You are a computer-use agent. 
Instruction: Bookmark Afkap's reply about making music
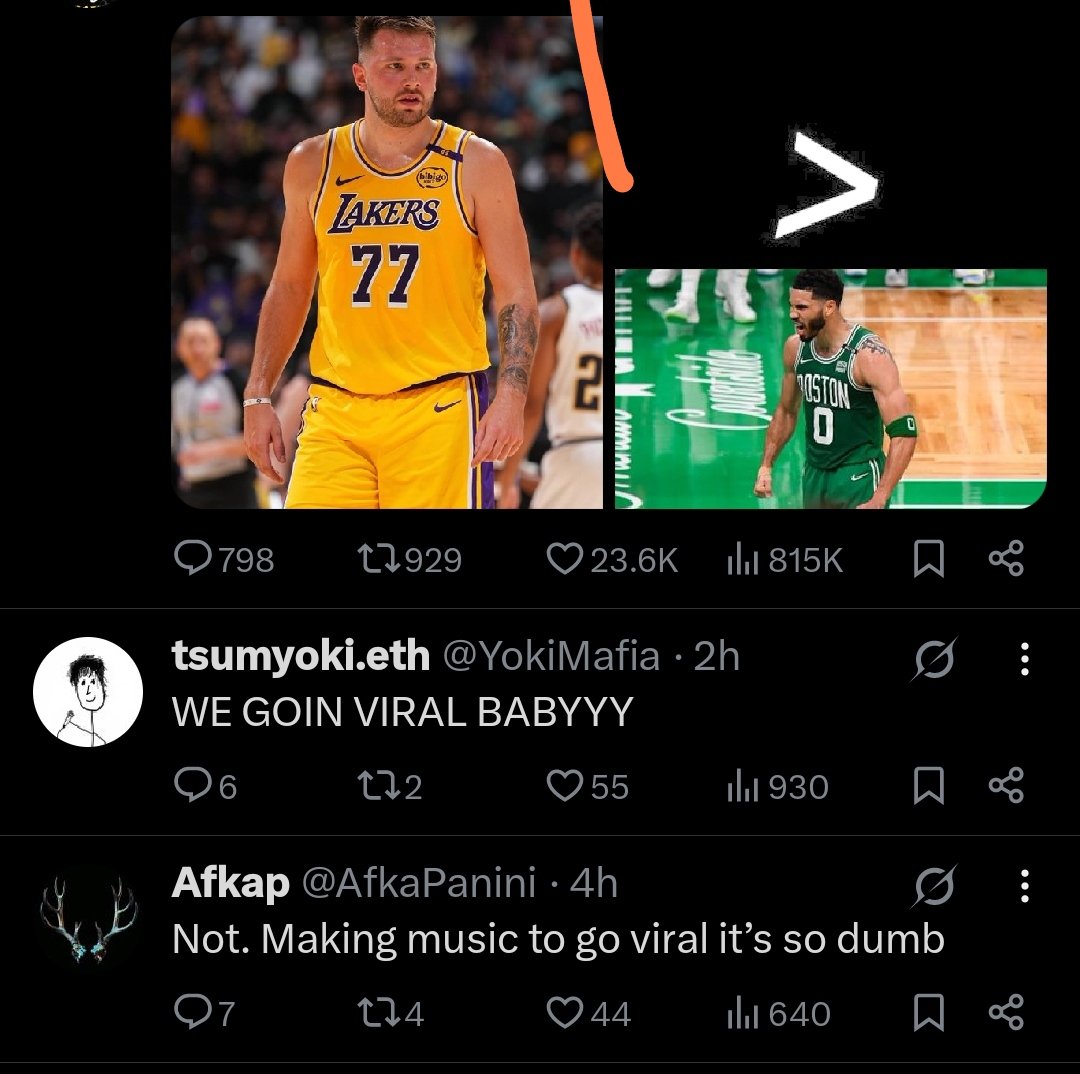click(x=928, y=1013)
